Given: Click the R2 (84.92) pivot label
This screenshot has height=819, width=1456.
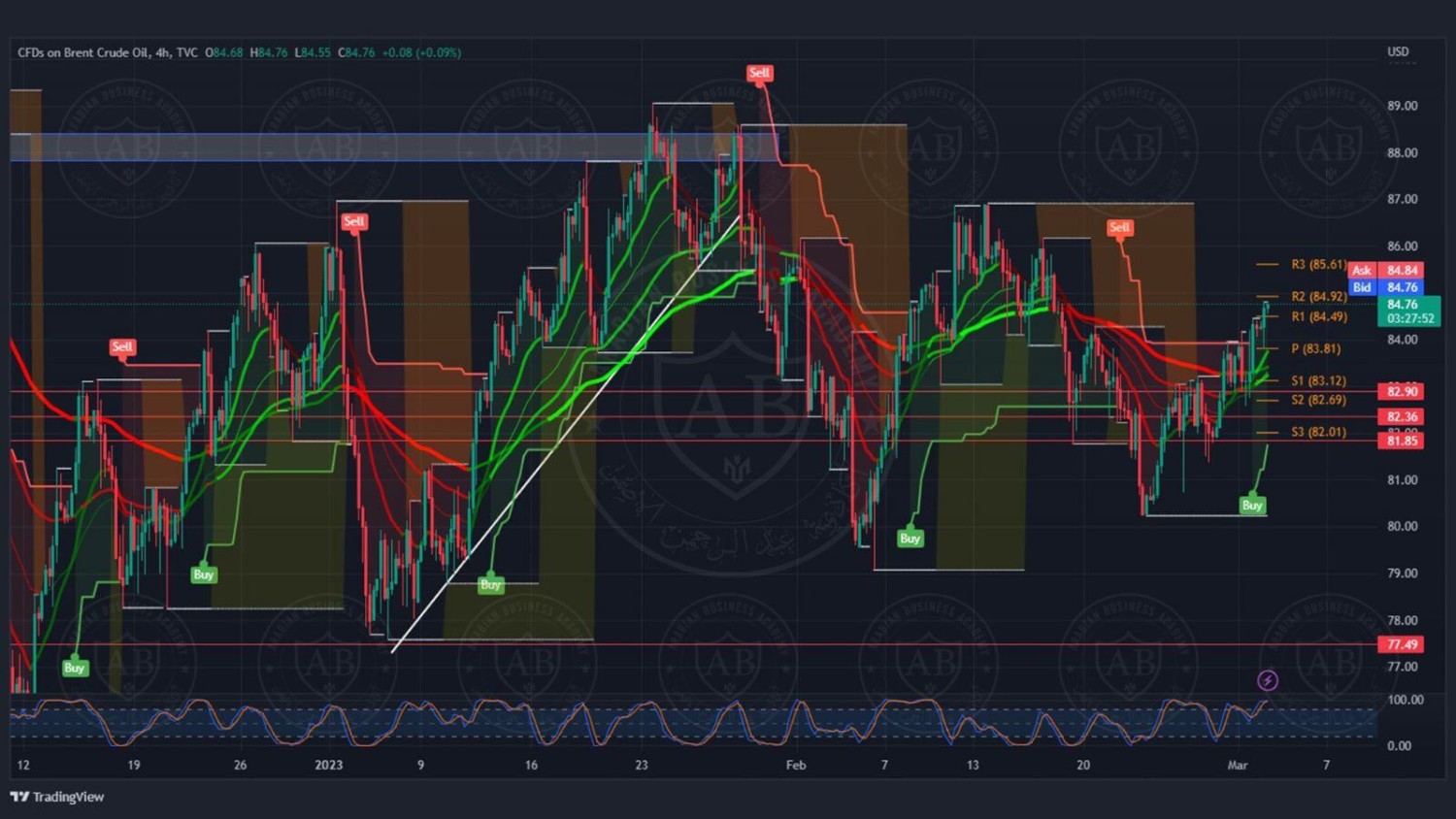Looking at the screenshot, I should [1318, 296].
